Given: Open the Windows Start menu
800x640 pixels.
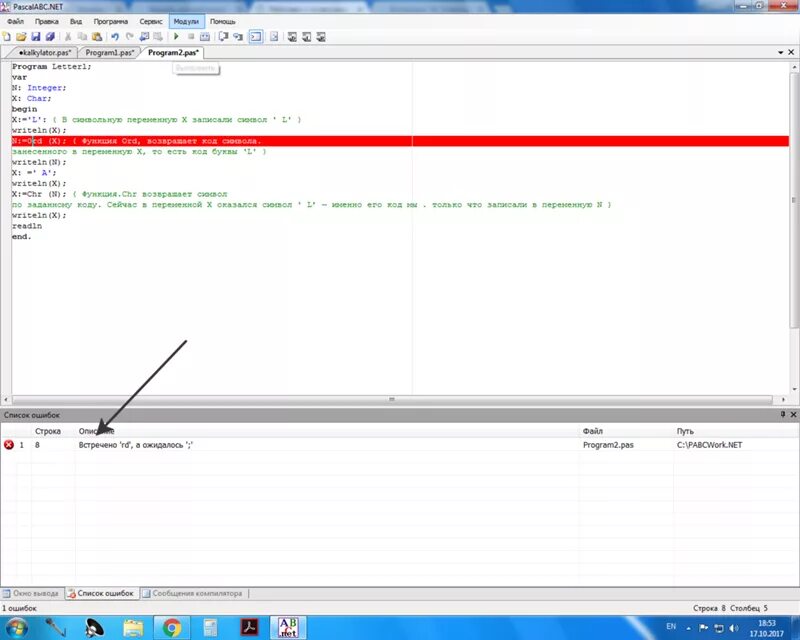Looking at the screenshot, I should 16,627.
